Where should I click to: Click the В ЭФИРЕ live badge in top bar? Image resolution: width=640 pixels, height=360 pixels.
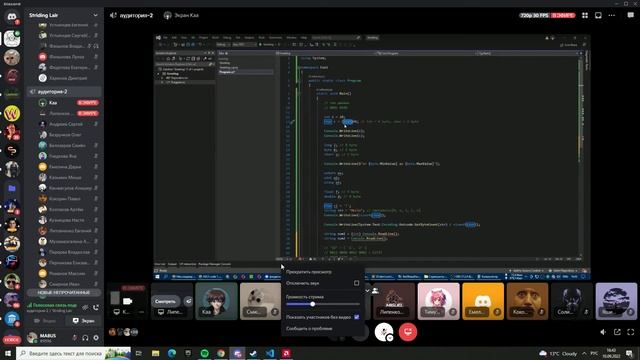tap(563, 15)
